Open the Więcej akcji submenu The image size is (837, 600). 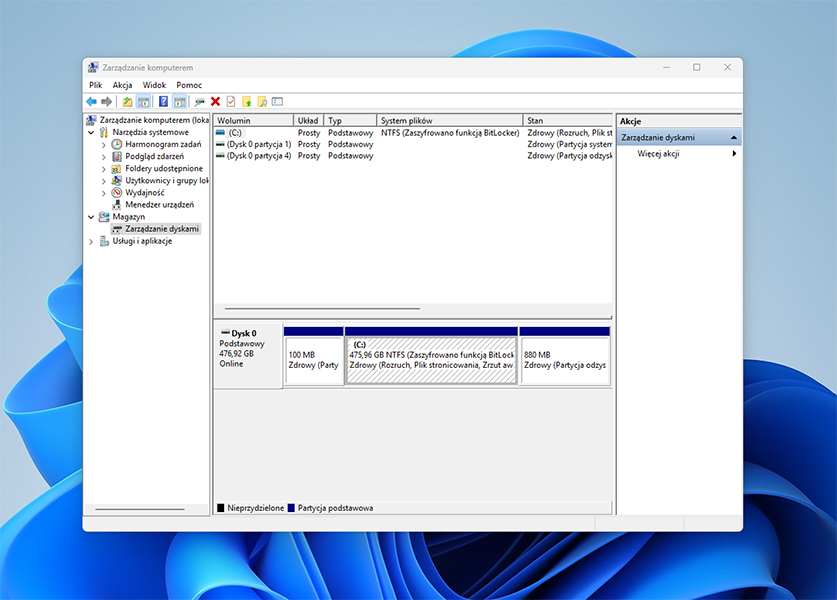point(679,154)
